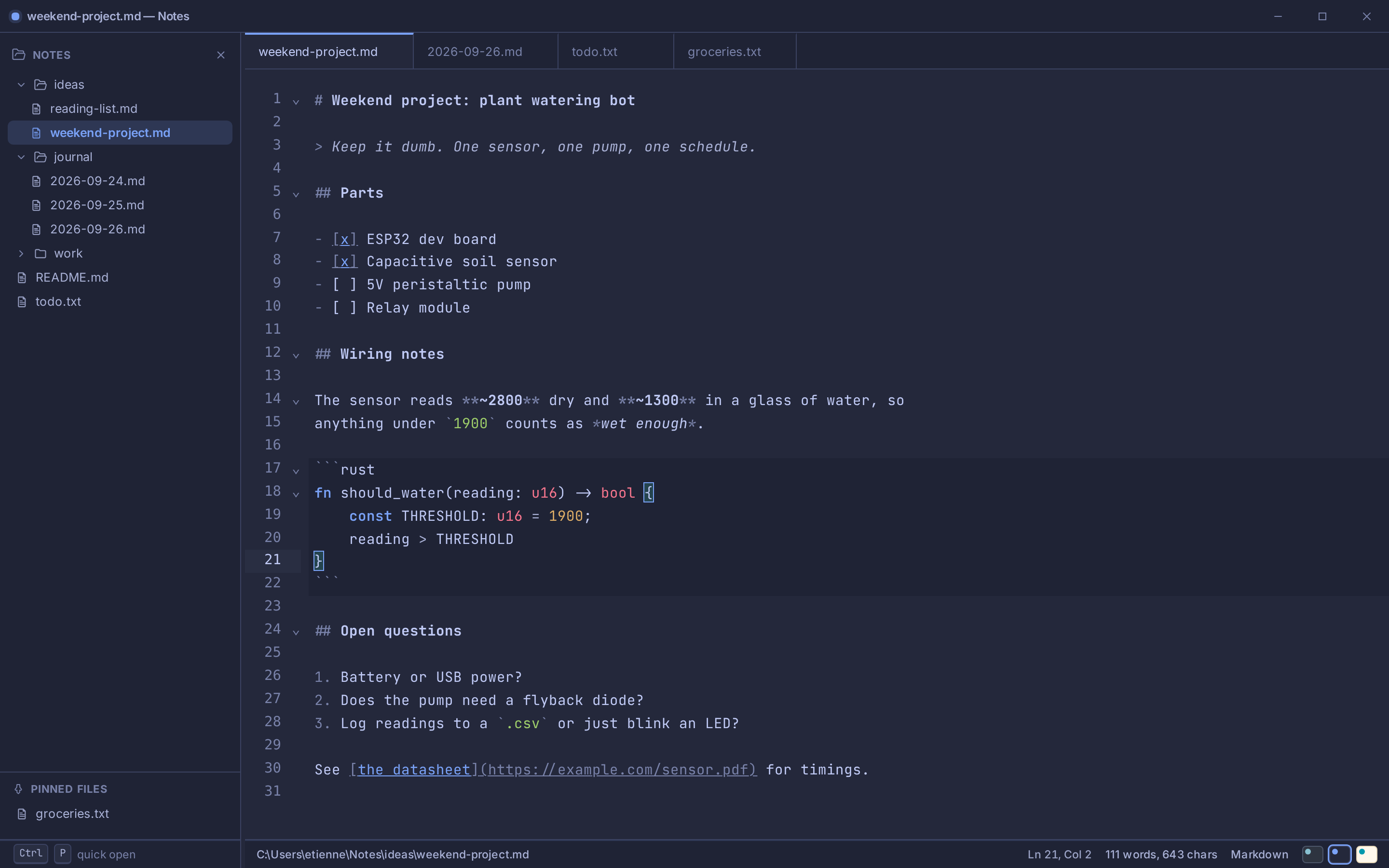Image resolution: width=1389 pixels, height=868 pixels.
Task: Toggle the ESP32 dev board checkbox
Action: pos(345,239)
